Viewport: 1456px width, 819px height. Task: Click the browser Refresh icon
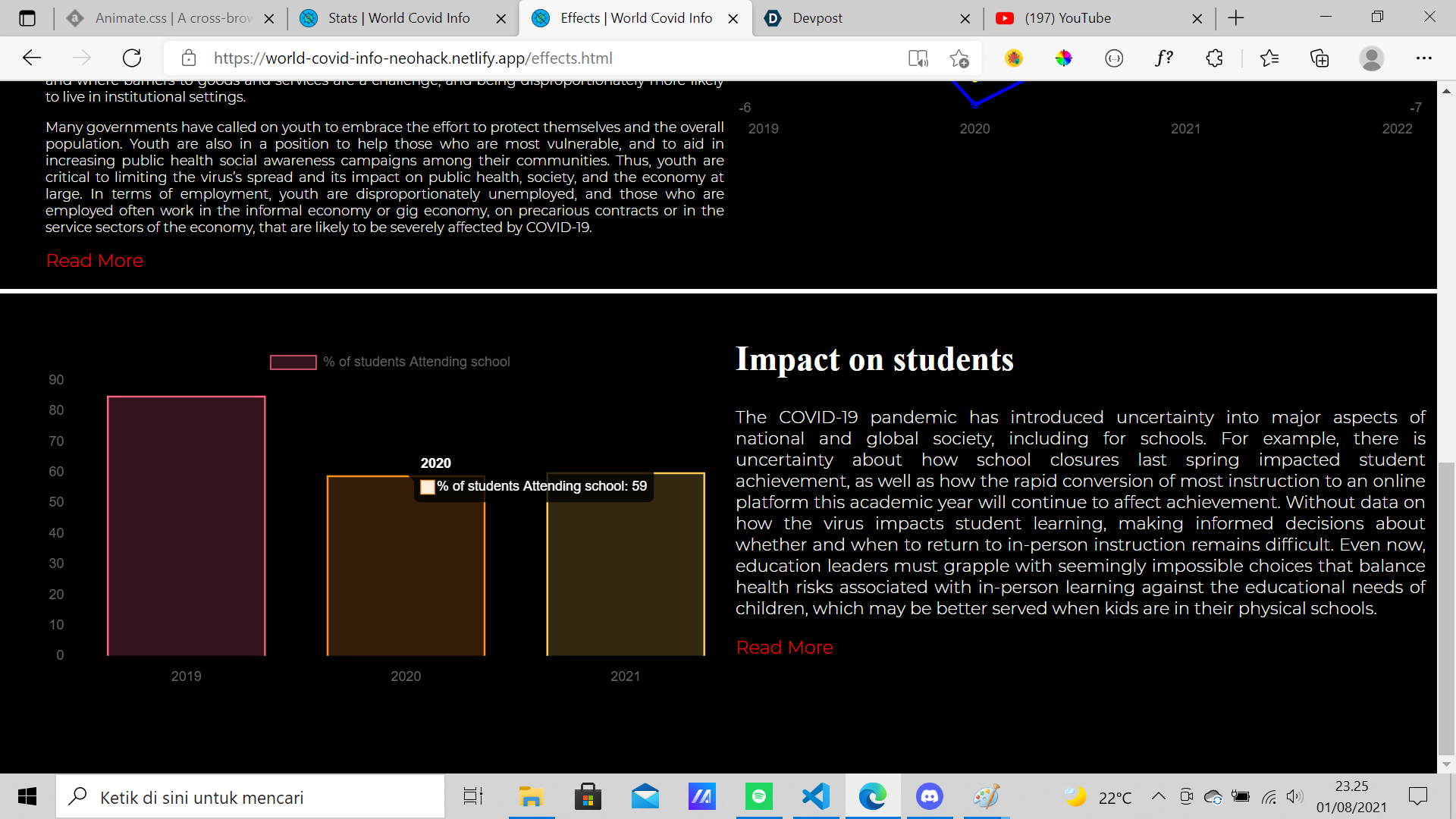[x=132, y=58]
